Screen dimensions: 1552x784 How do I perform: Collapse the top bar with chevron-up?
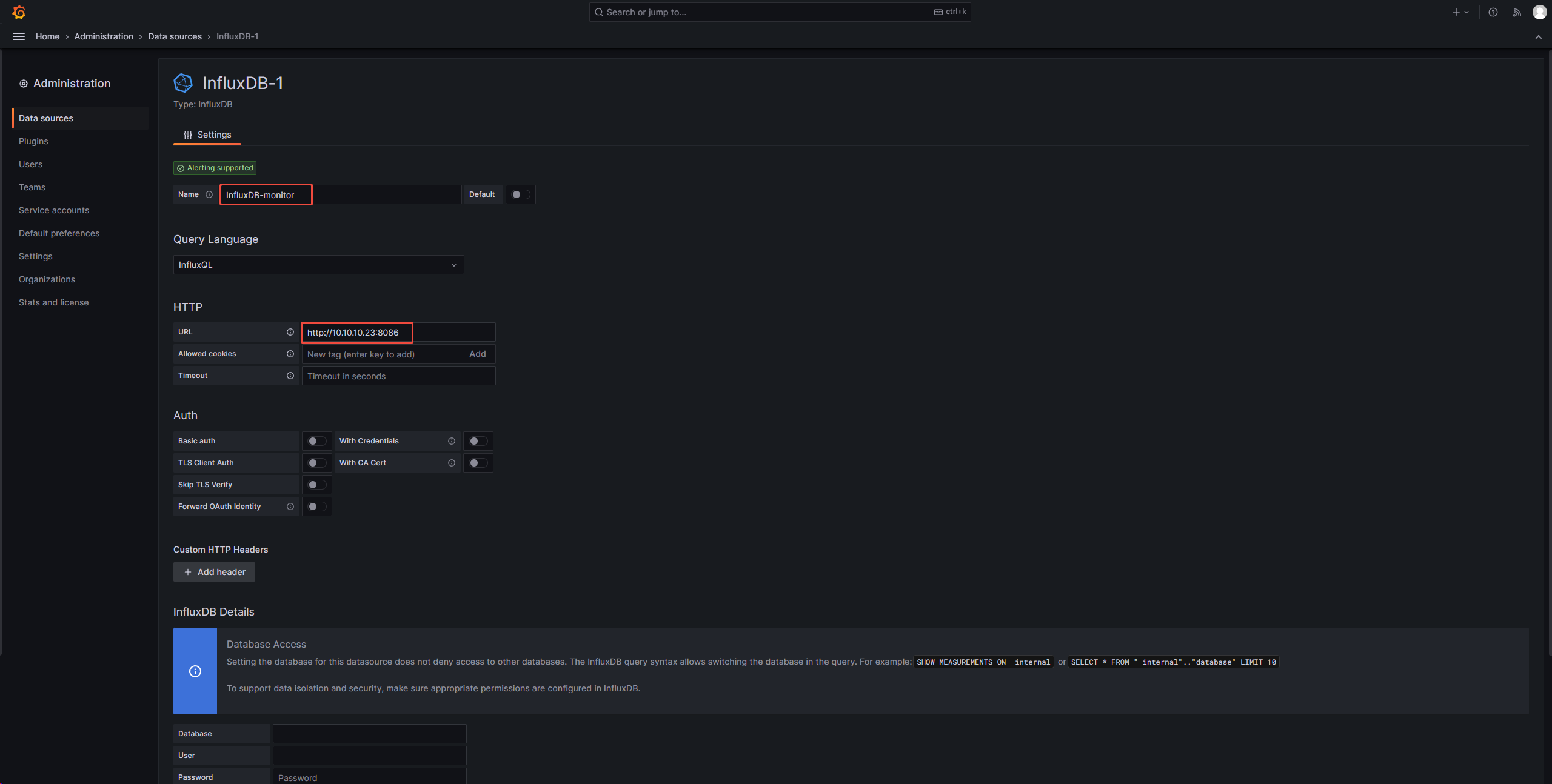coord(1539,37)
